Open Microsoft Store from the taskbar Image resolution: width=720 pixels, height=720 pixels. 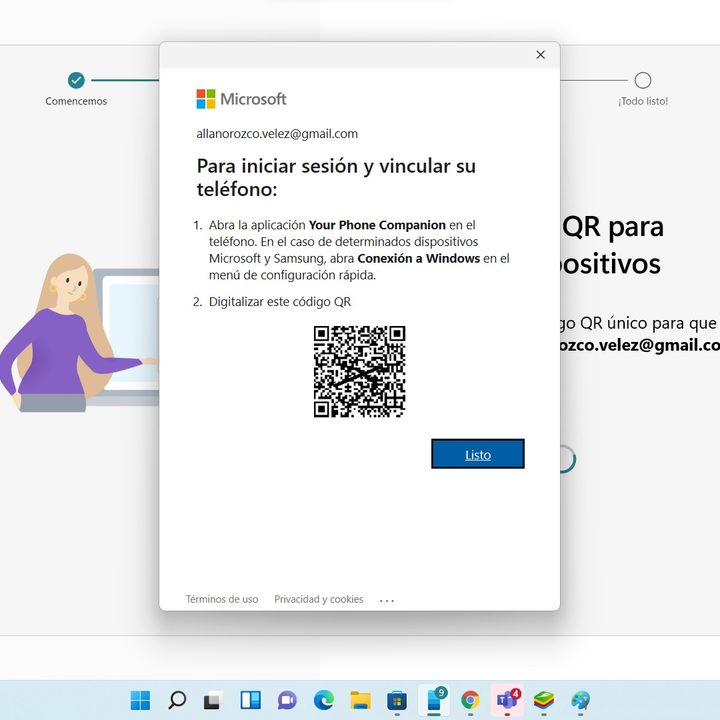pyautogui.click(x=397, y=700)
